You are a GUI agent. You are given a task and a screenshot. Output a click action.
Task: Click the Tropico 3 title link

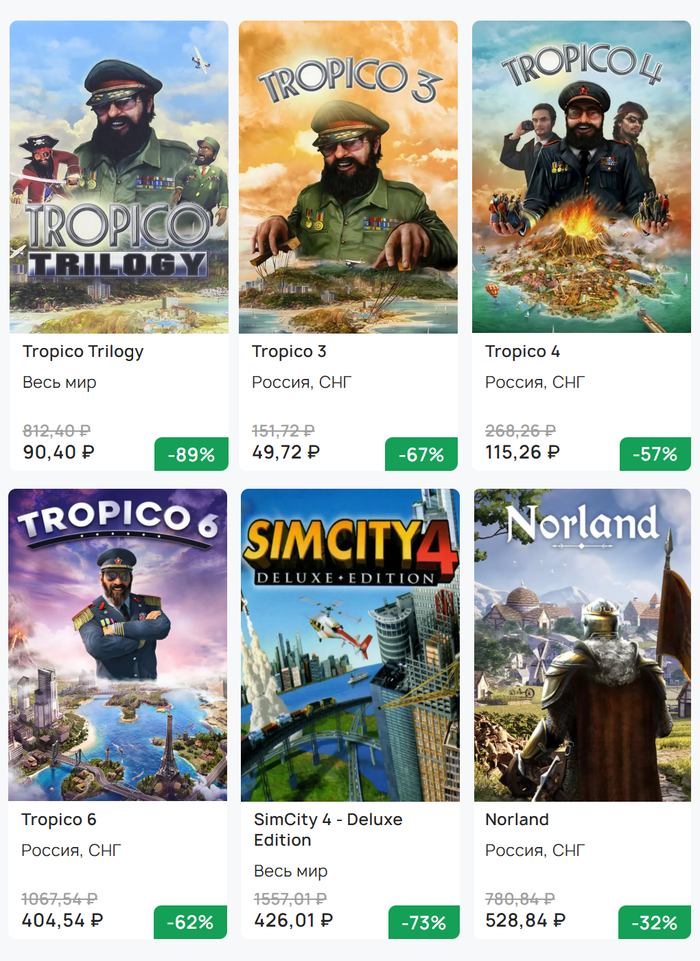pyautogui.click(x=289, y=352)
